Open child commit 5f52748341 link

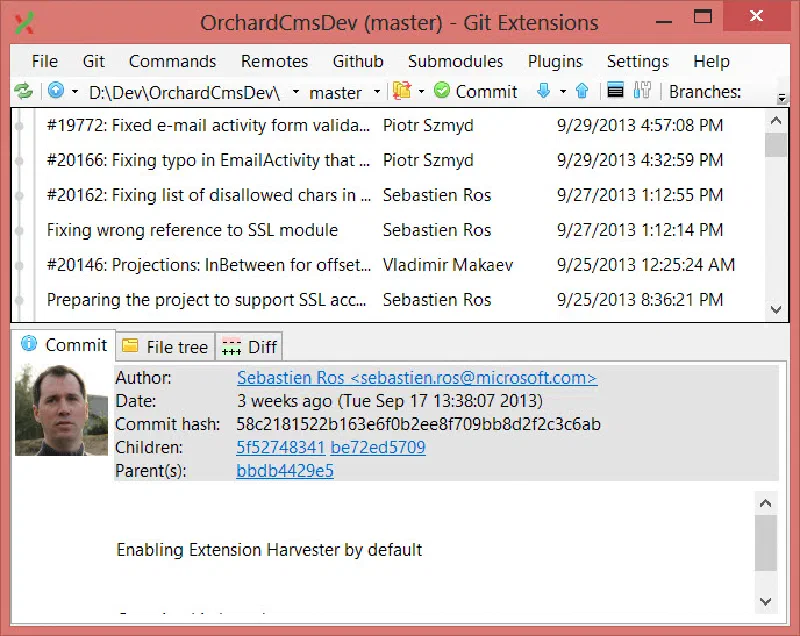[281, 447]
